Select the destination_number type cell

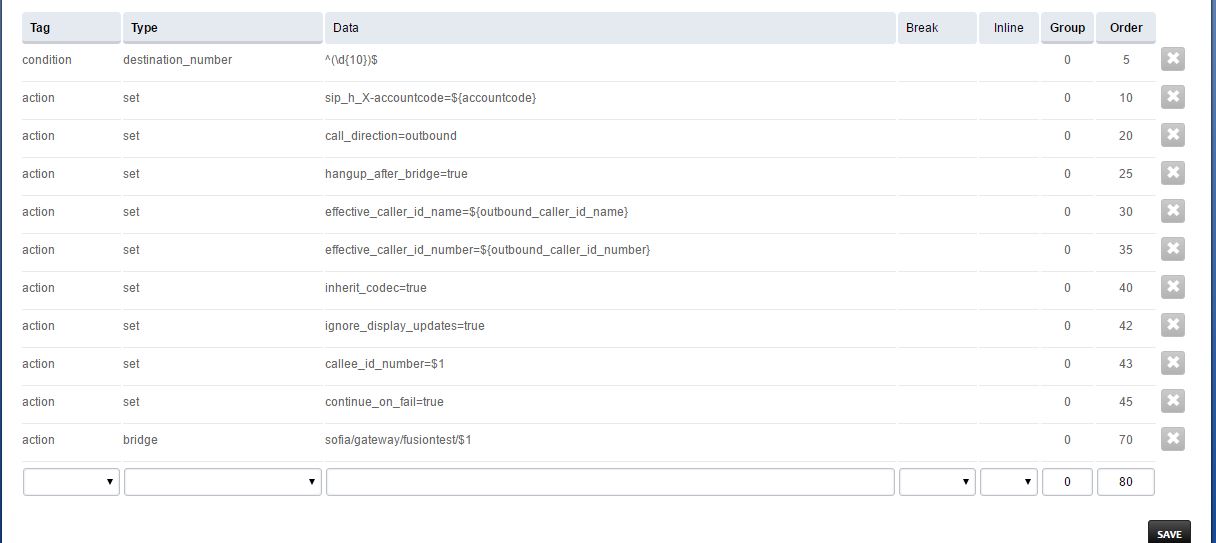(x=178, y=60)
